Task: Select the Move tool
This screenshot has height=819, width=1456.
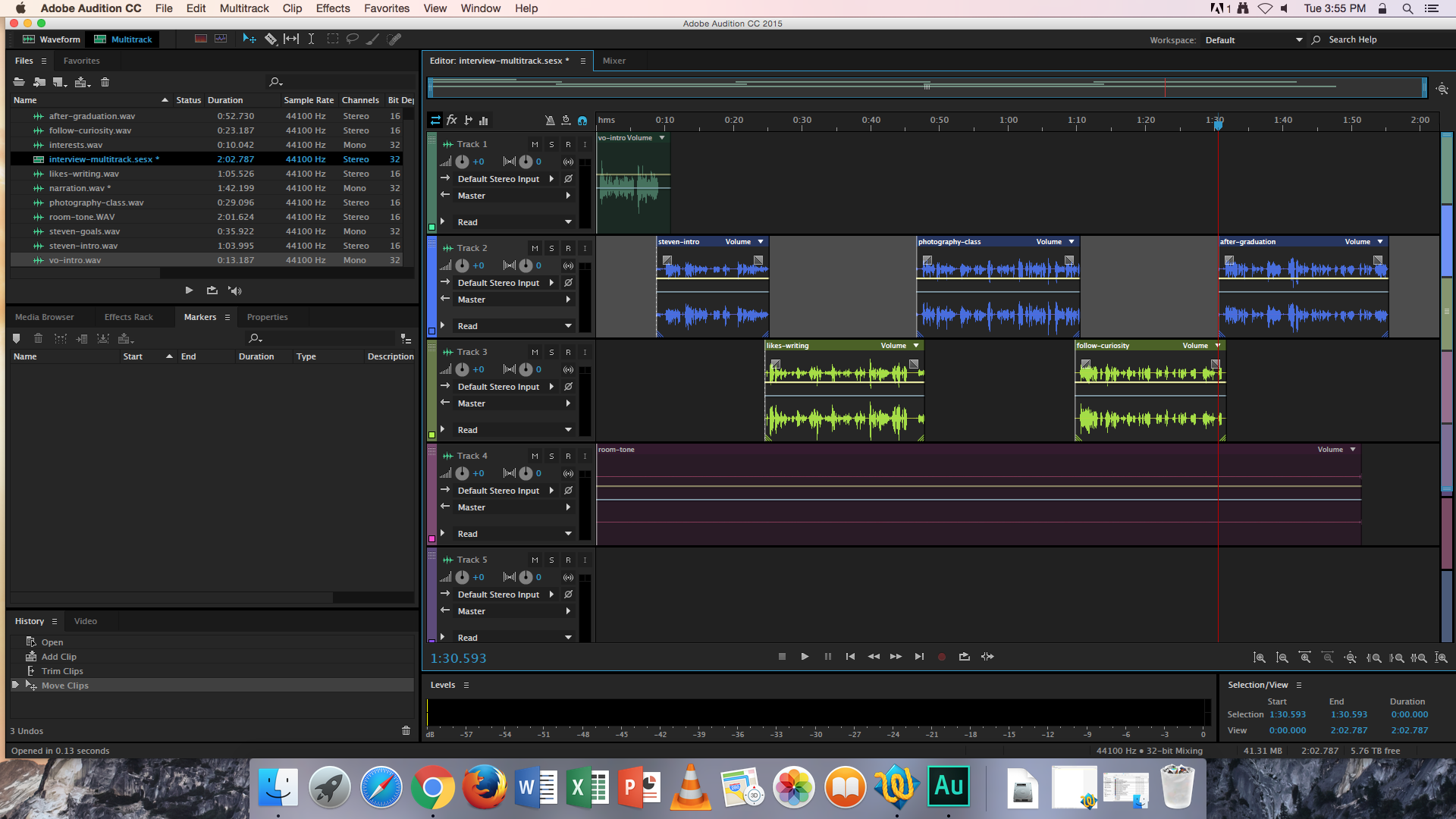Action: tap(249, 39)
